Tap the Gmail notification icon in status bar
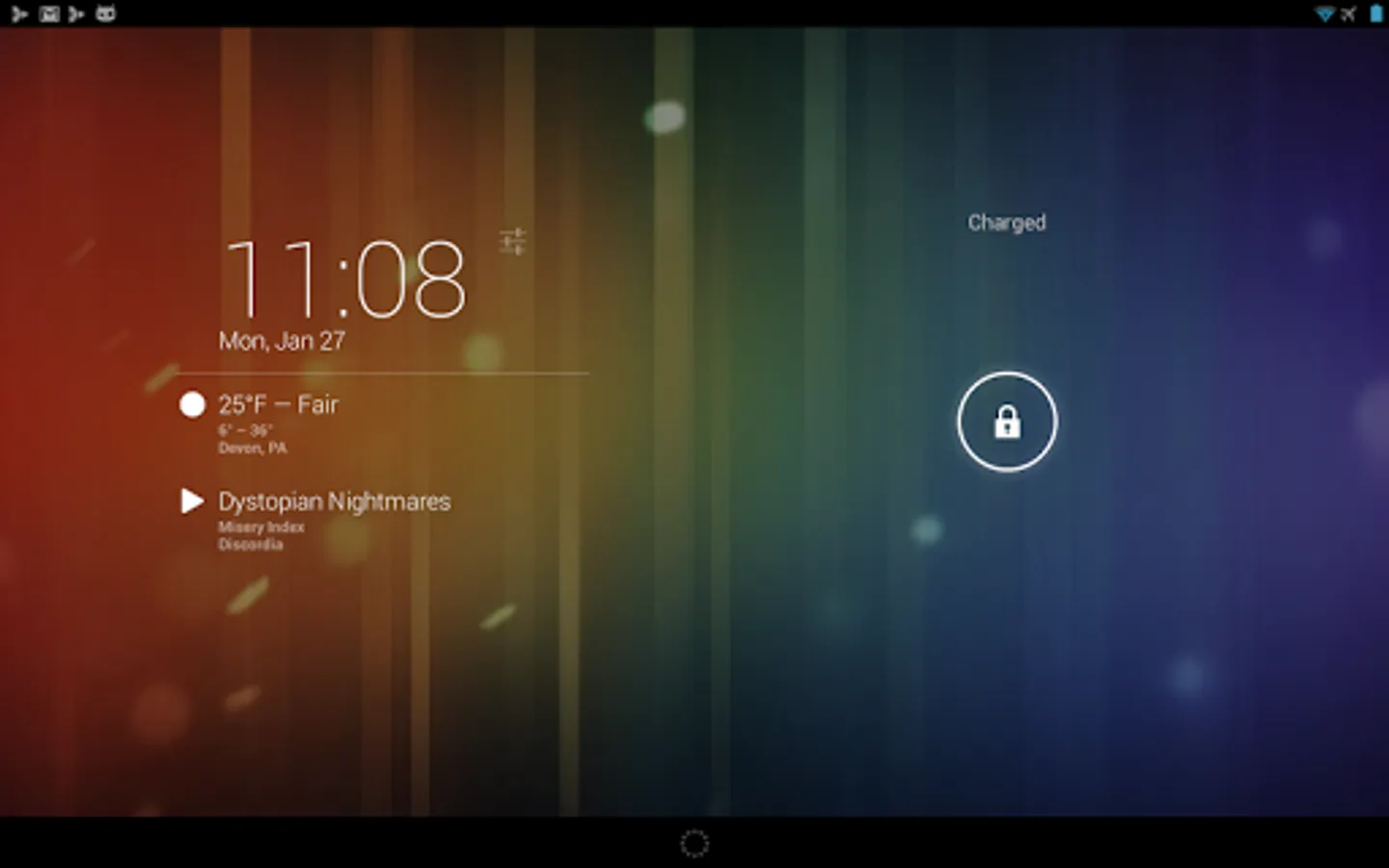Viewport: 1389px width, 868px height. tap(49, 14)
